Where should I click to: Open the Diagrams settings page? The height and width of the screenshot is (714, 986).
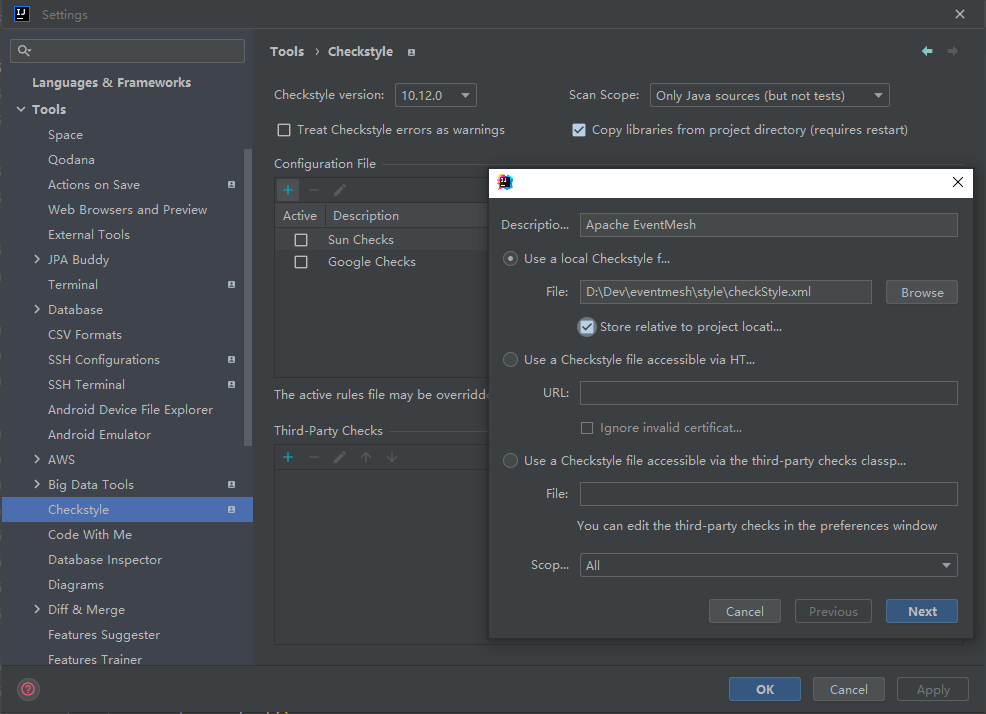[x=76, y=585]
